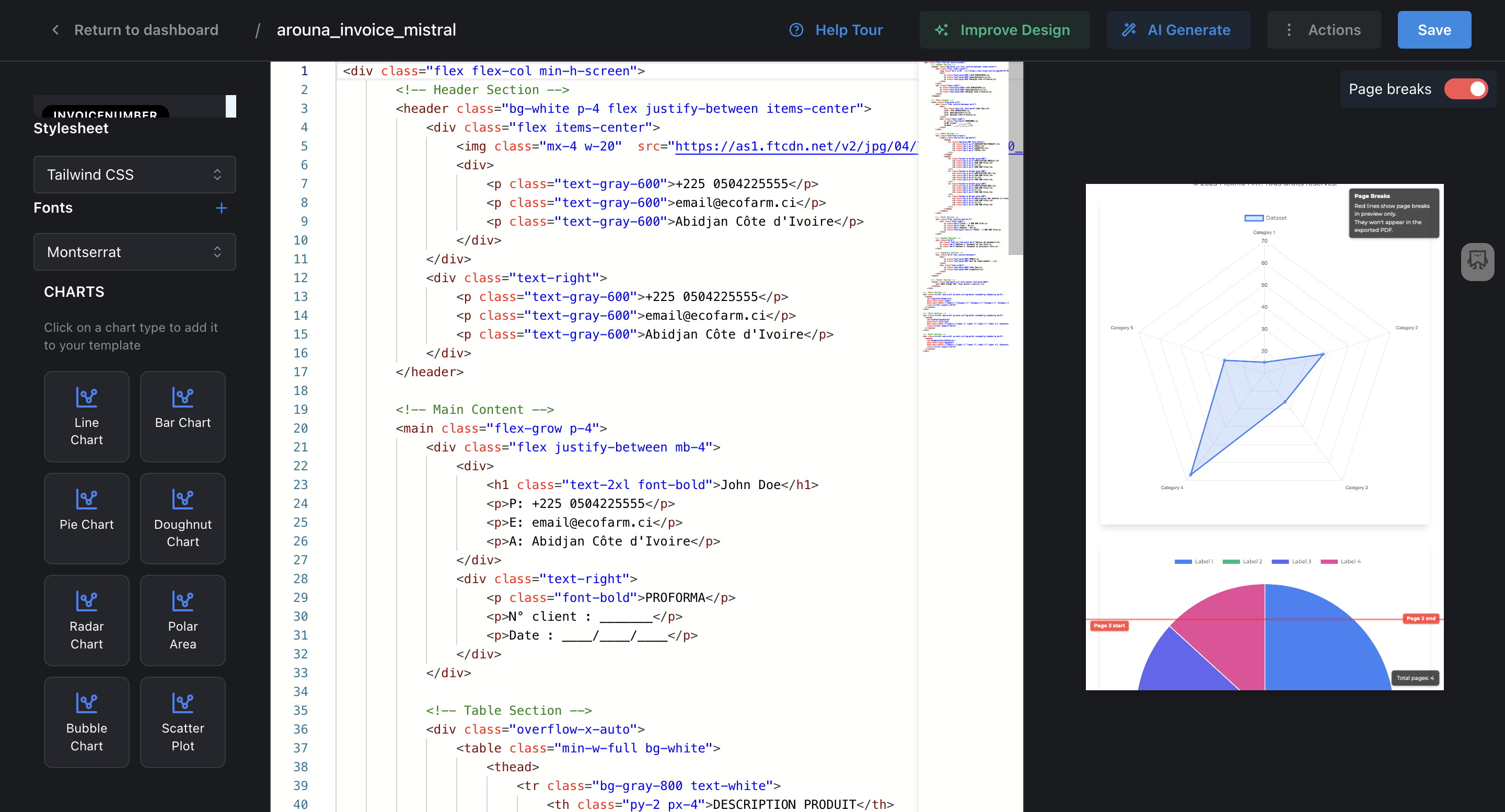Click line number 20 in the gutter

pyautogui.click(x=300, y=428)
